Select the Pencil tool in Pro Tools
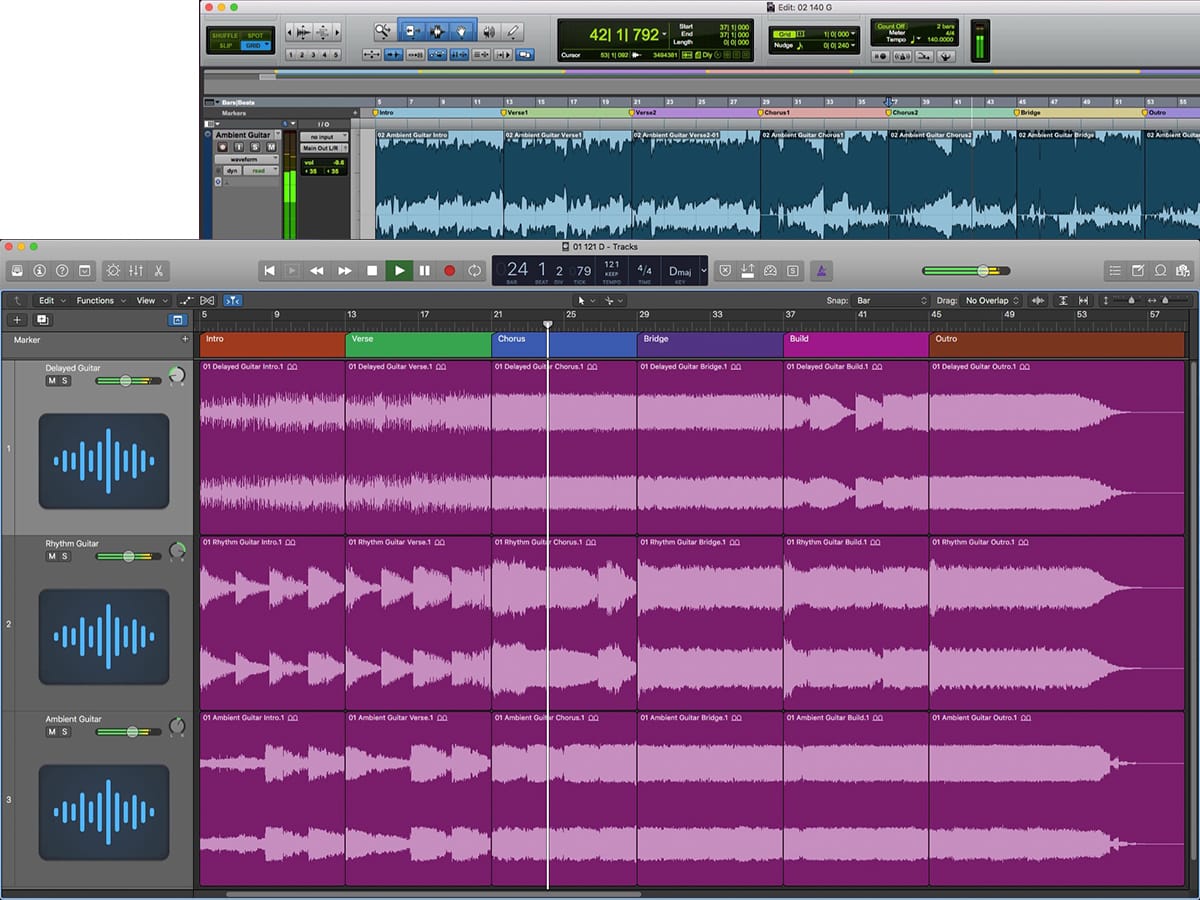 [513, 31]
